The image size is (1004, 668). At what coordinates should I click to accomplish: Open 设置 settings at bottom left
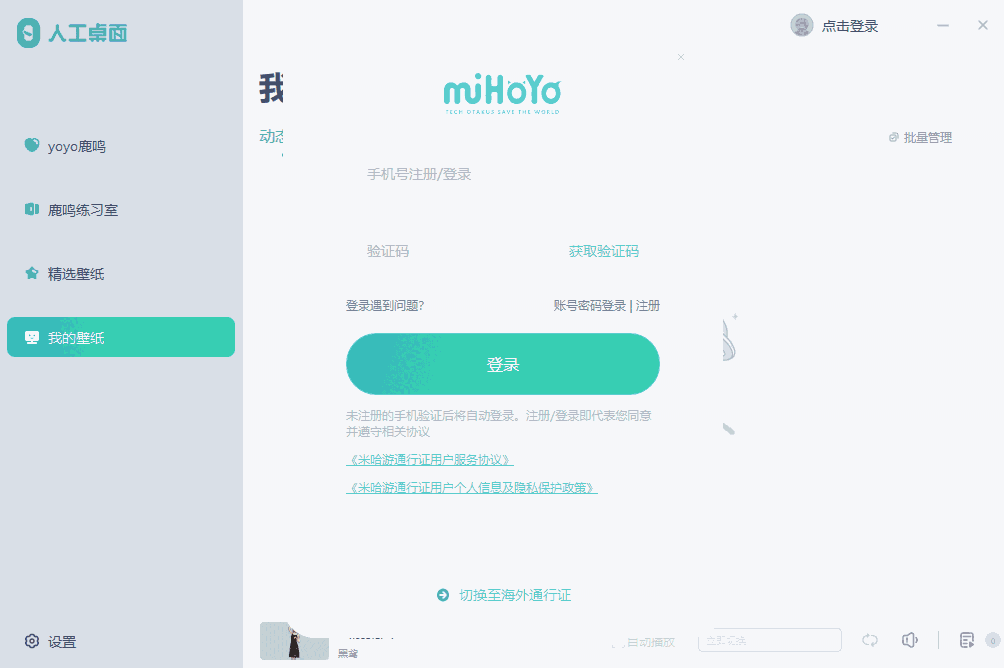(x=51, y=641)
